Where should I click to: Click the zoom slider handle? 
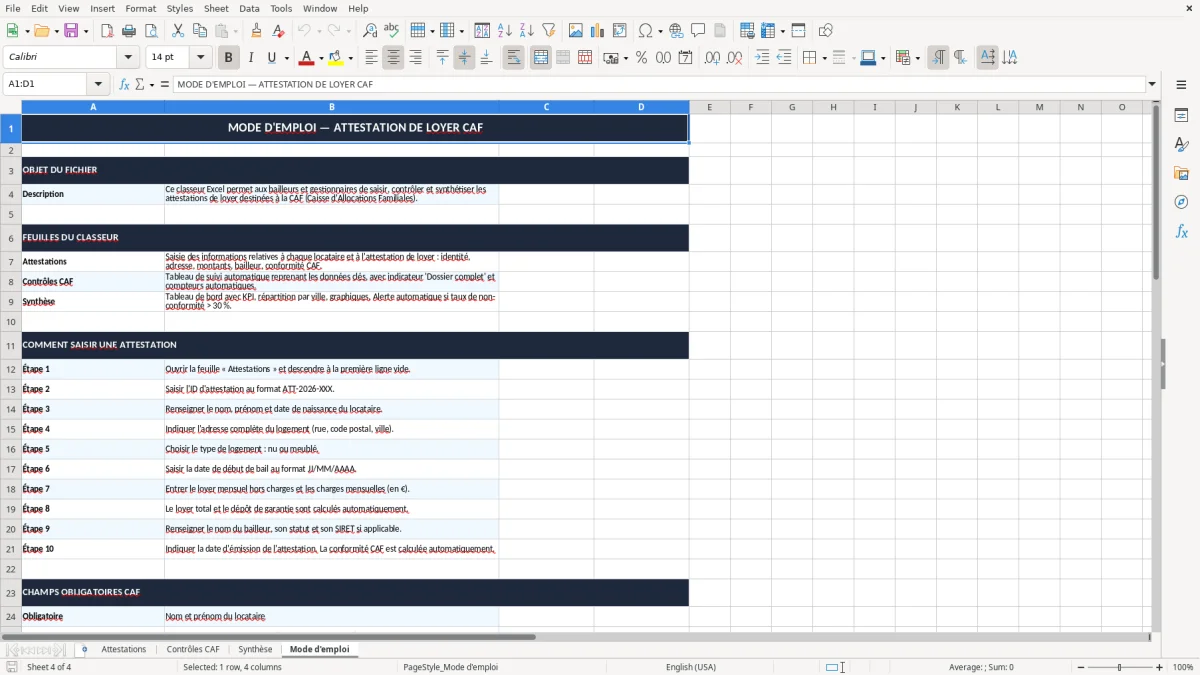(x=1120, y=667)
